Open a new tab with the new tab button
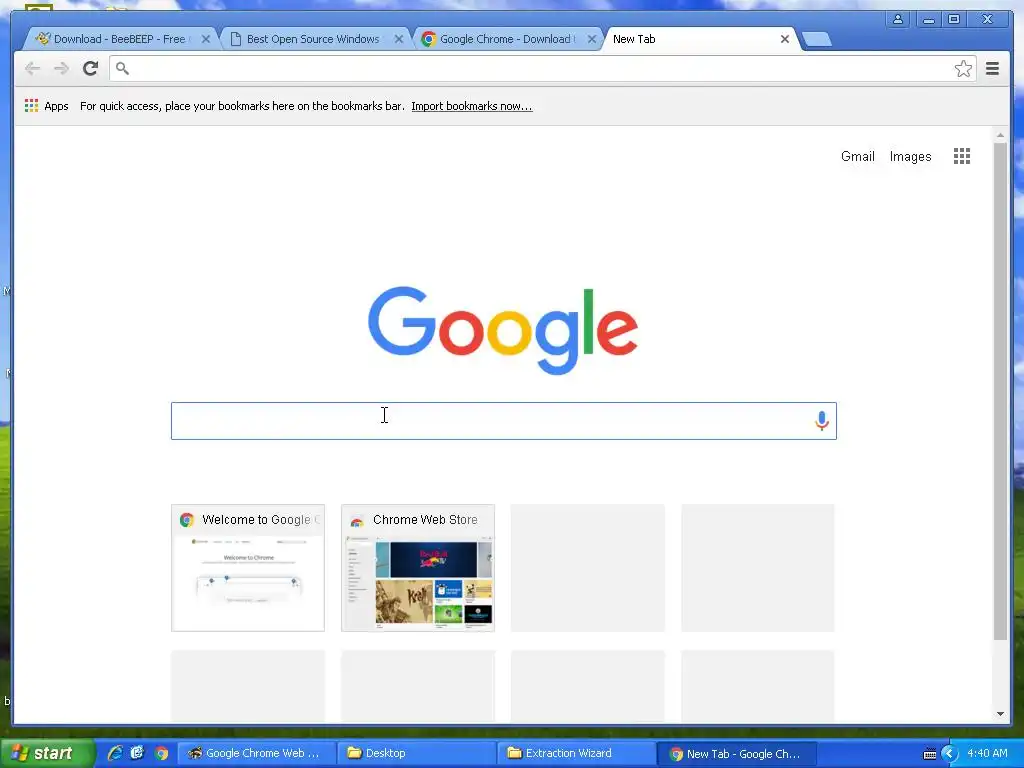Screen dimensions: 1024x768 point(816,39)
